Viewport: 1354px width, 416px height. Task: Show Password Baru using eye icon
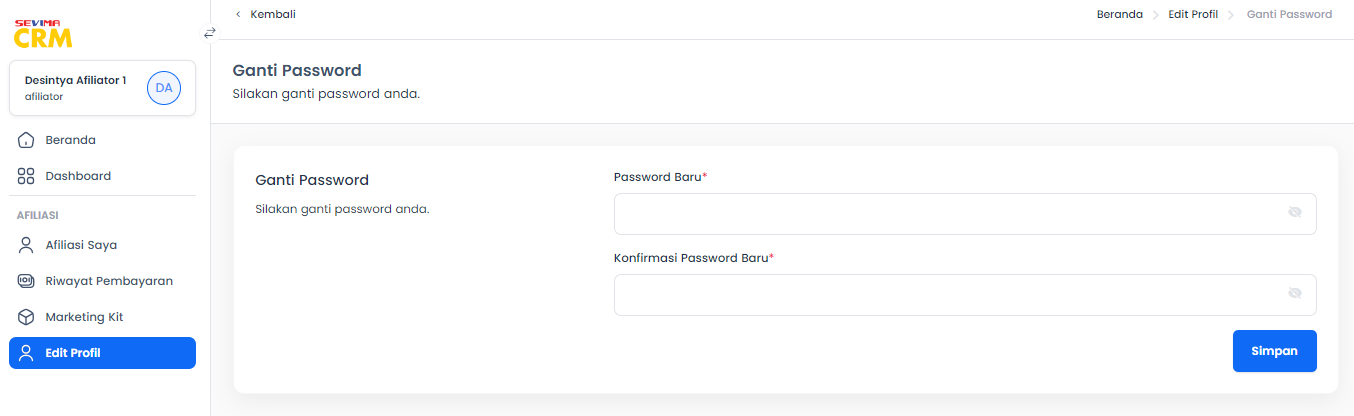(1295, 213)
